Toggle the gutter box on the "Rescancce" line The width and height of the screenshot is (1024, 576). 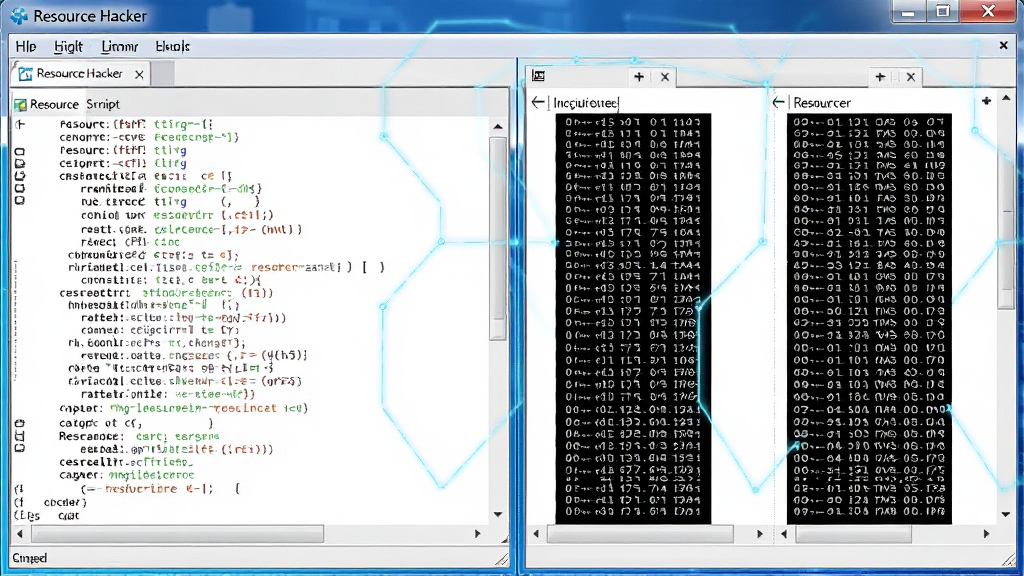20,436
